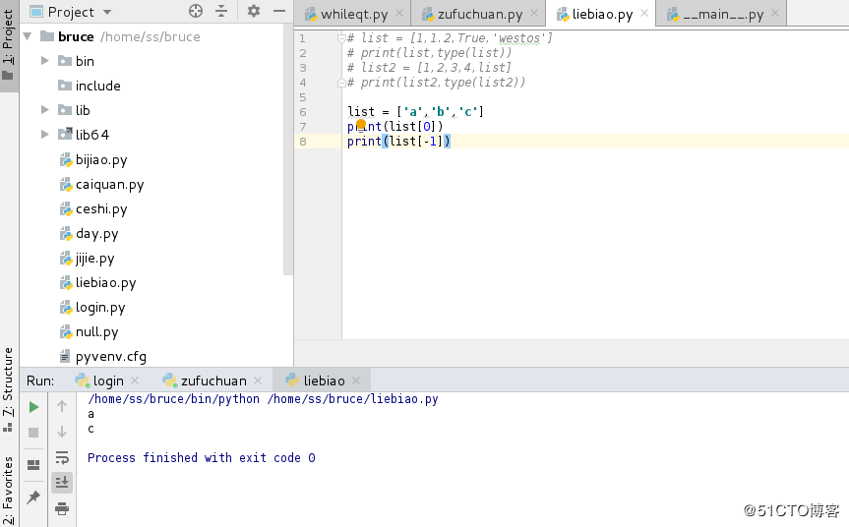Screen dimensions: 849x527
Task: Open Project panel settings gear
Action: 253,11
